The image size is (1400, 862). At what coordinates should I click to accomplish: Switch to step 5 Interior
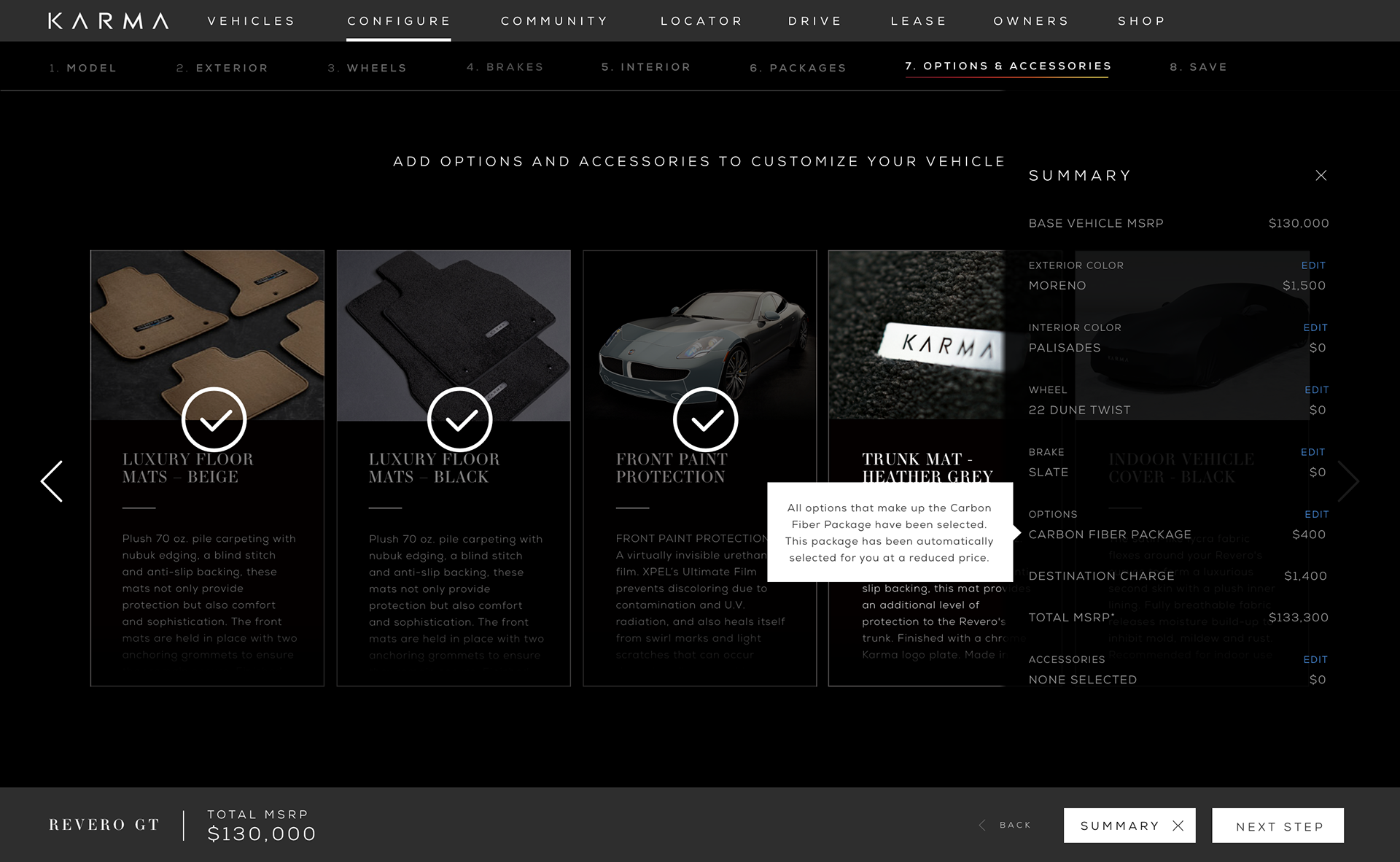pyautogui.click(x=645, y=67)
